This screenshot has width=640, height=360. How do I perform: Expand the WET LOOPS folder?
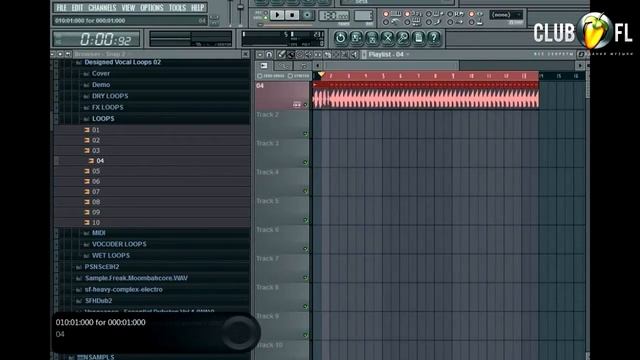(x=111, y=256)
